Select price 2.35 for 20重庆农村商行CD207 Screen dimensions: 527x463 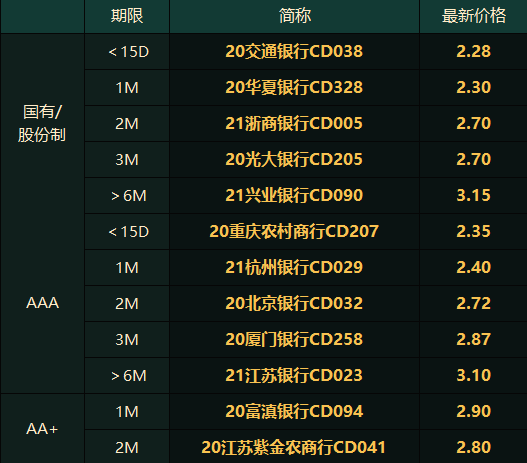pos(473,232)
